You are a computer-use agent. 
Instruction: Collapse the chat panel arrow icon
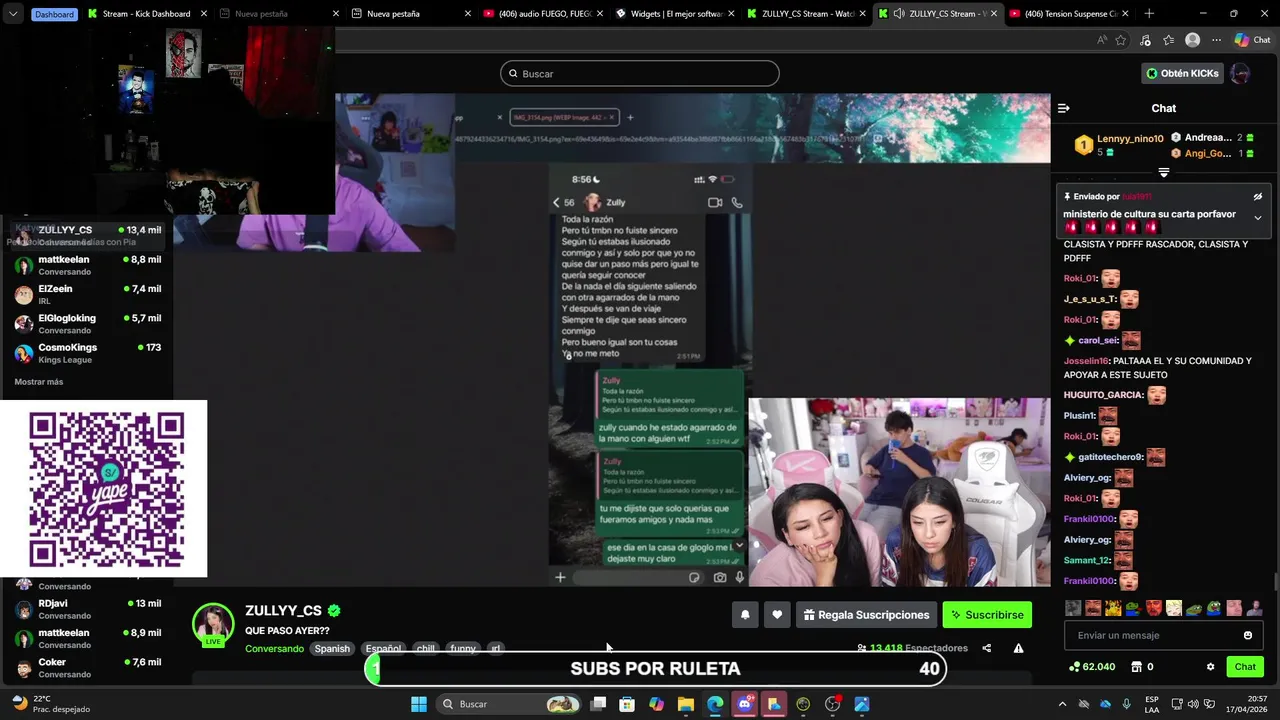1063,108
